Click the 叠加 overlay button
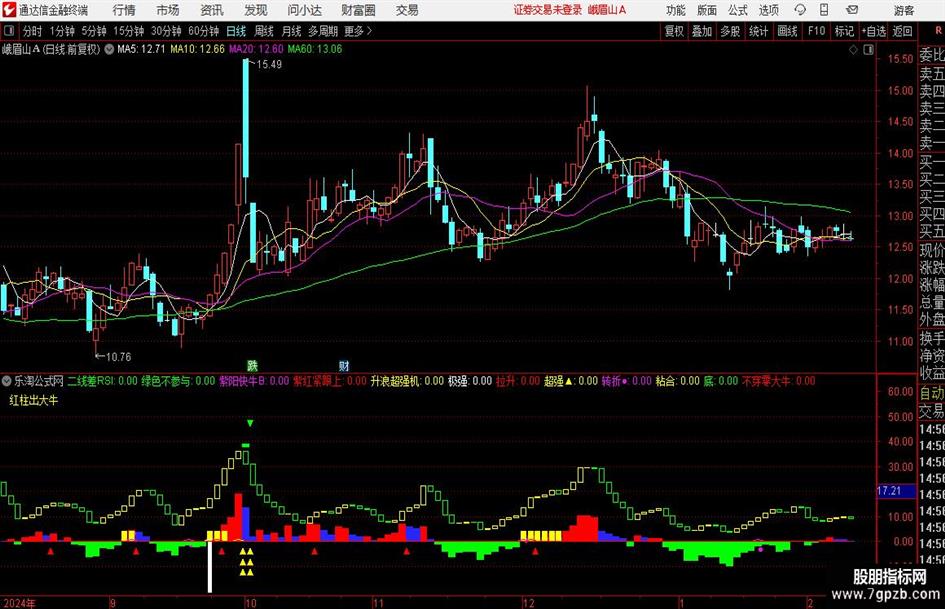This screenshot has height=609, width=945. tap(702, 31)
